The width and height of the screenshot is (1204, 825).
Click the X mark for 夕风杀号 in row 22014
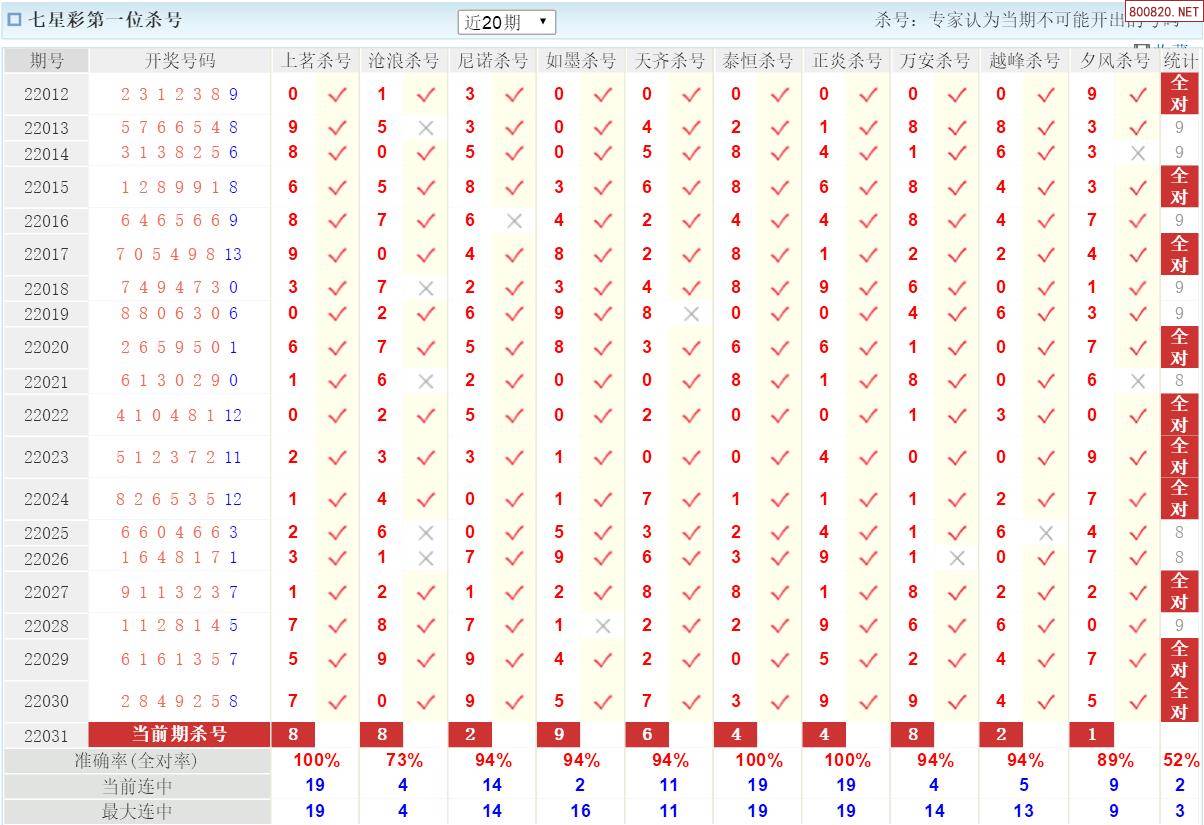point(1137,153)
